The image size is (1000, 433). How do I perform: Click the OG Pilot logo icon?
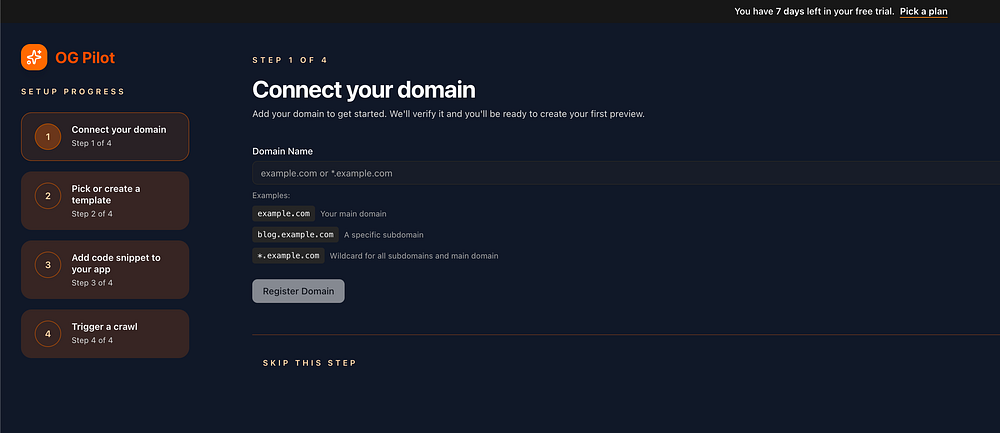coord(34,57)
